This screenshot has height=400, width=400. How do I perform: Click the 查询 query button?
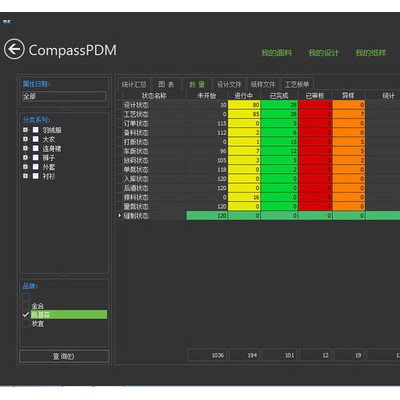(x=64, y=356)
